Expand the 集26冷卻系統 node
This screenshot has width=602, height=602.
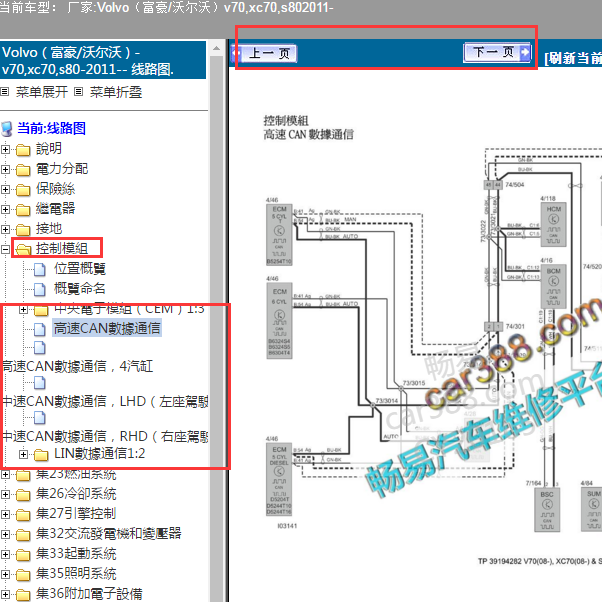tap(5, 494)
